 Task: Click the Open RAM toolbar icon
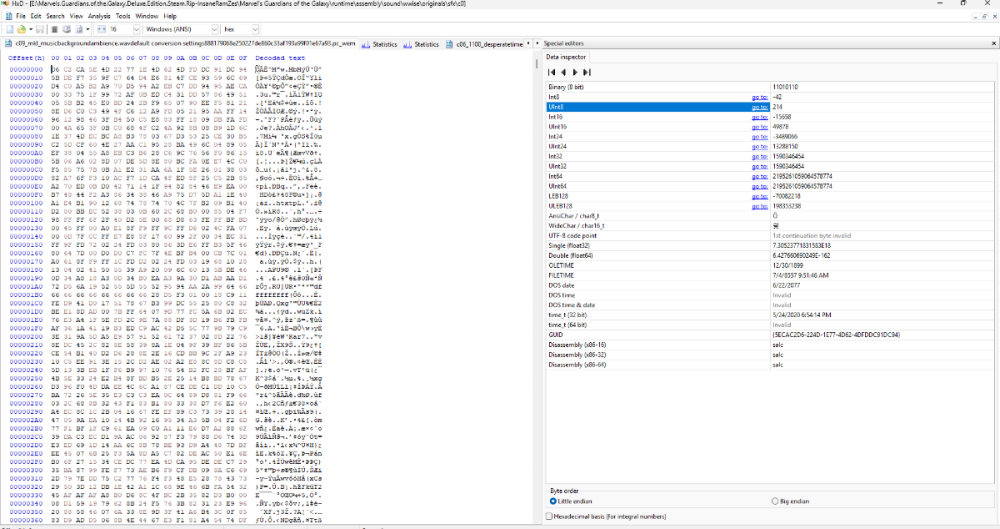55,29
